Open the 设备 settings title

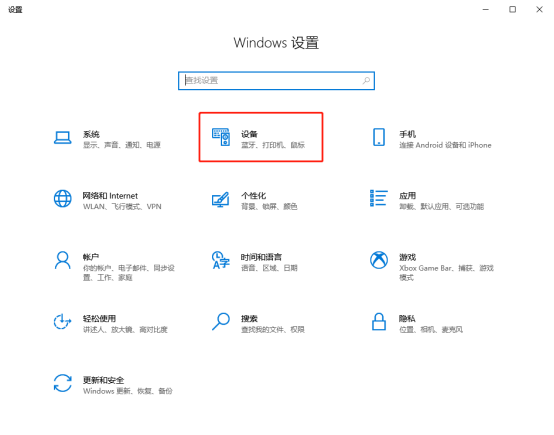pyautogui.click(x=249, y=134)
